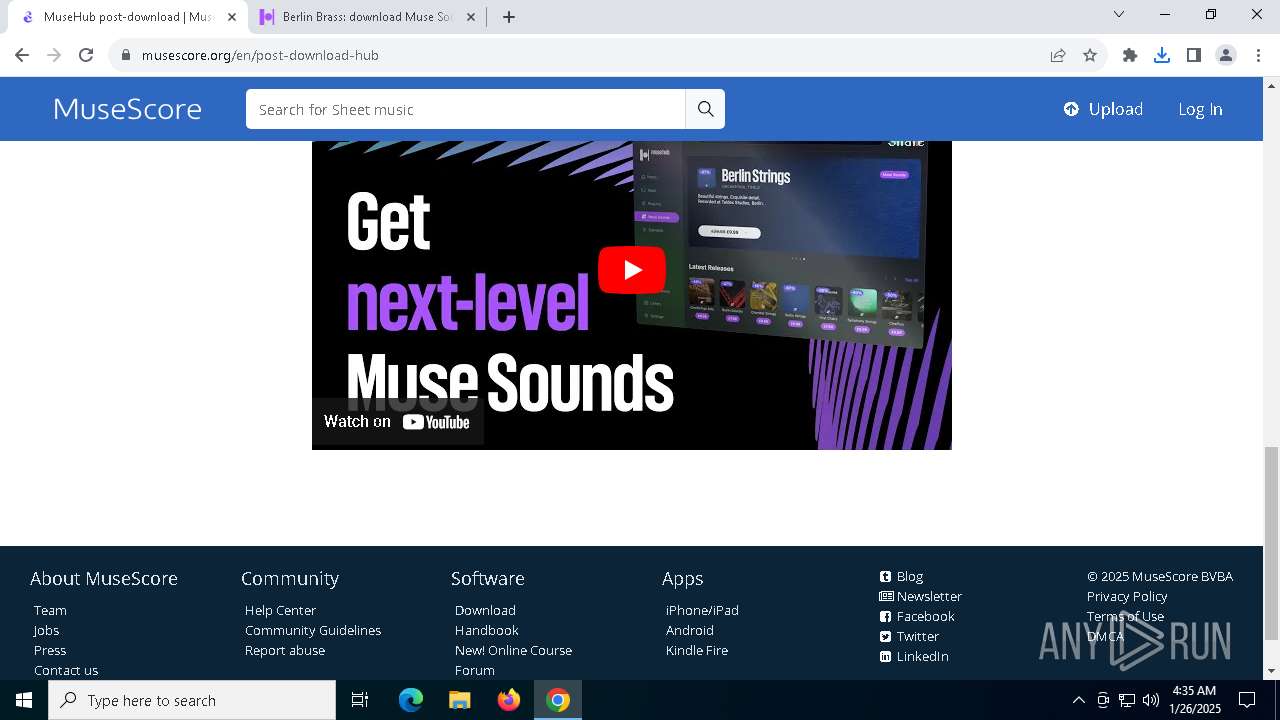The height and width of the screenshot is (720, 1280).
Task: Open the iPhone/iPad apps link
Action: click(x=702, y=610)
